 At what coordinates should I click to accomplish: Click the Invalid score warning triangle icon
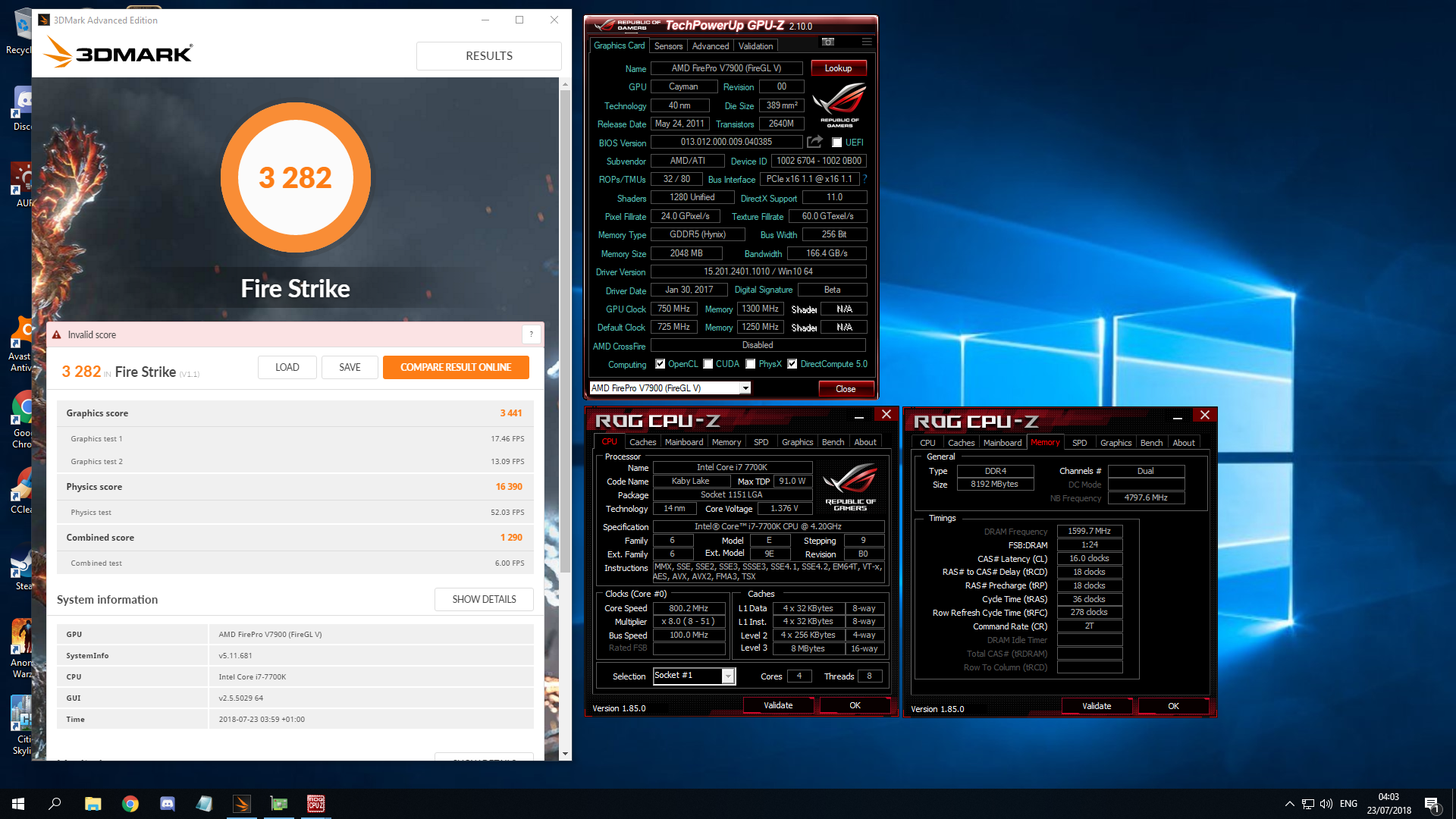pyautogui.click(x=57, y=334)
